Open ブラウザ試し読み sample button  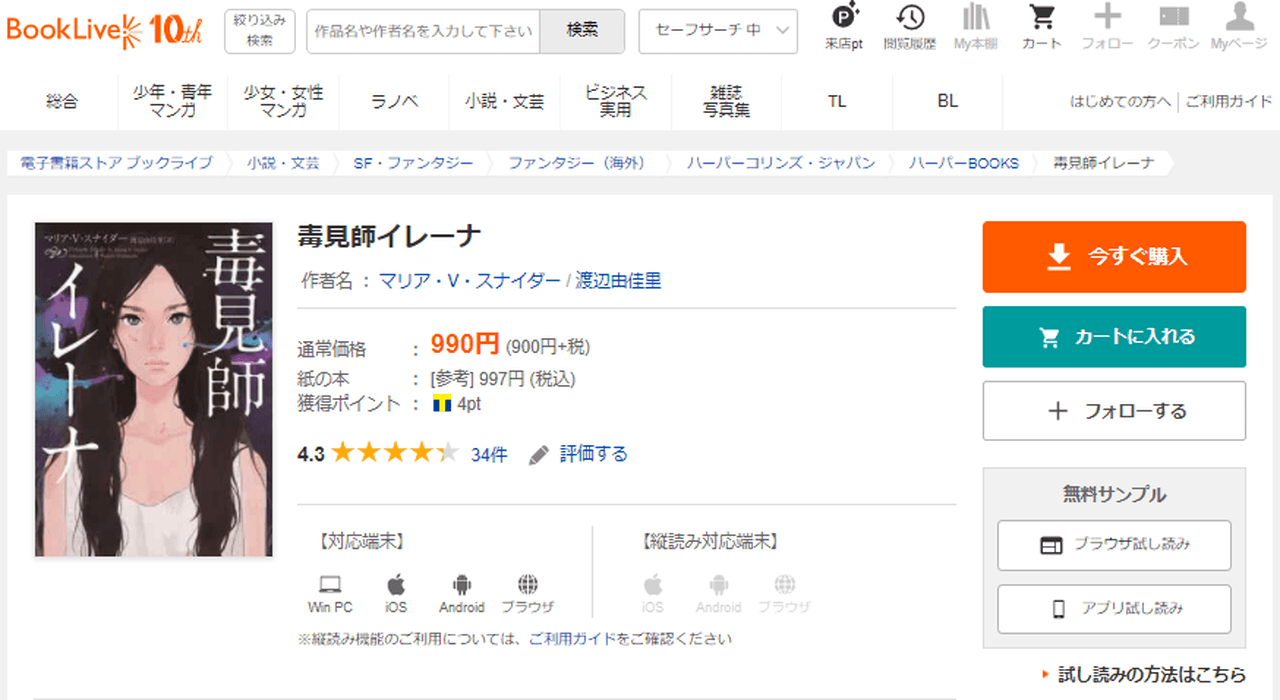pyautogui.click(x=1114, y=545)
